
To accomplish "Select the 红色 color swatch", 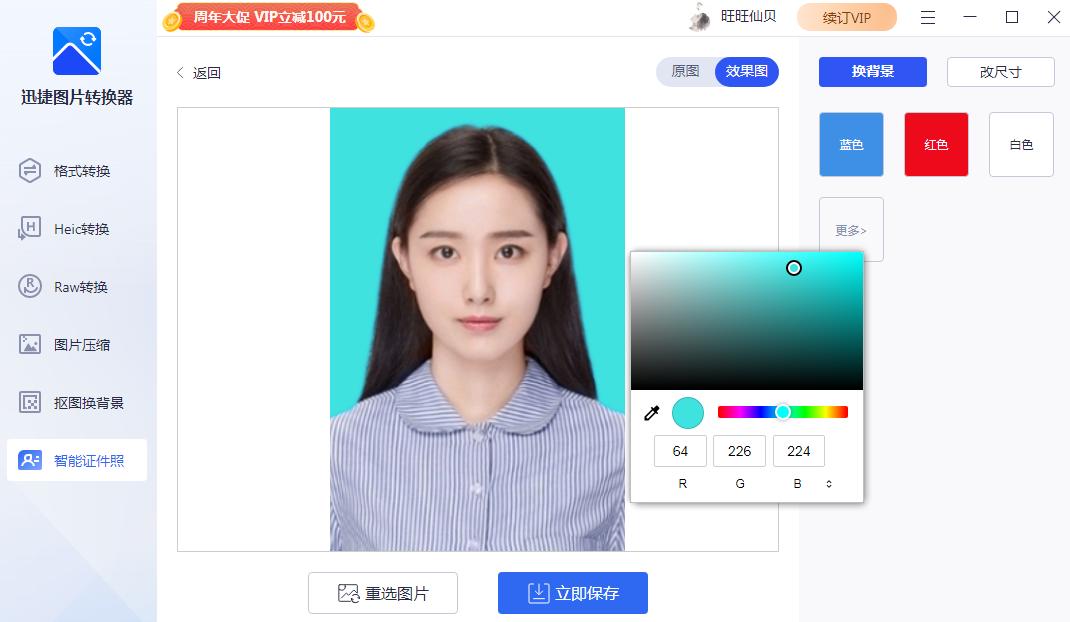I will [936, 144].
